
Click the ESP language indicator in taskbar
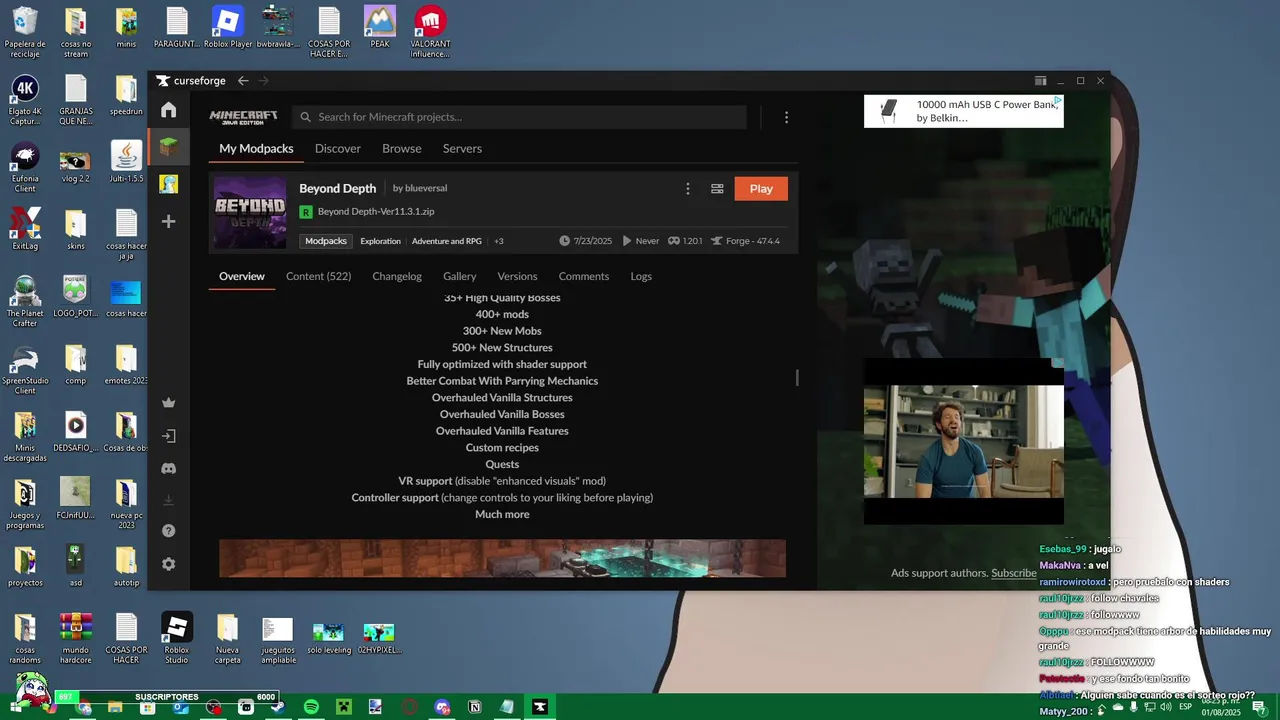1186,707
